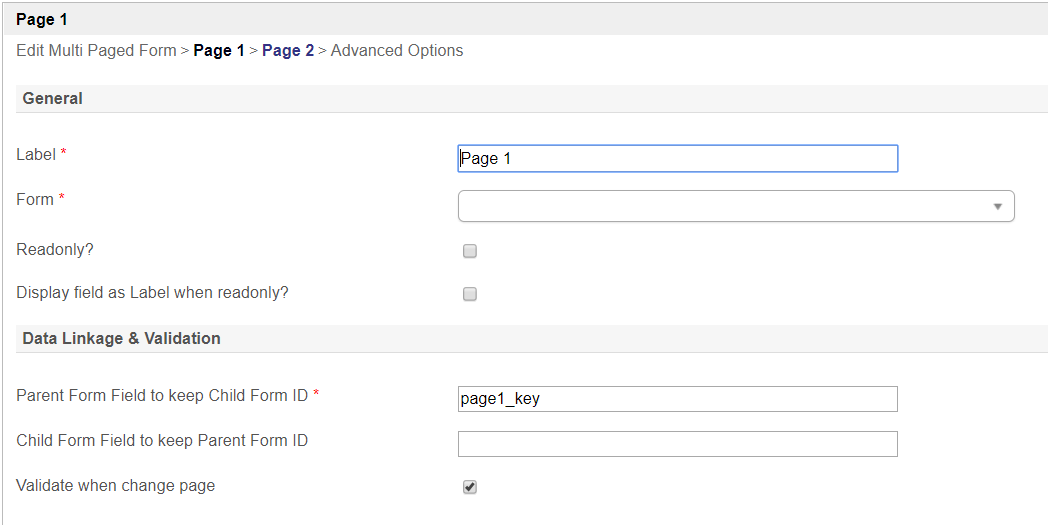This screenshot has width=1048, height=525.
Task: Click Parent Form Field to keep Child label
Action: coord(162,395)
